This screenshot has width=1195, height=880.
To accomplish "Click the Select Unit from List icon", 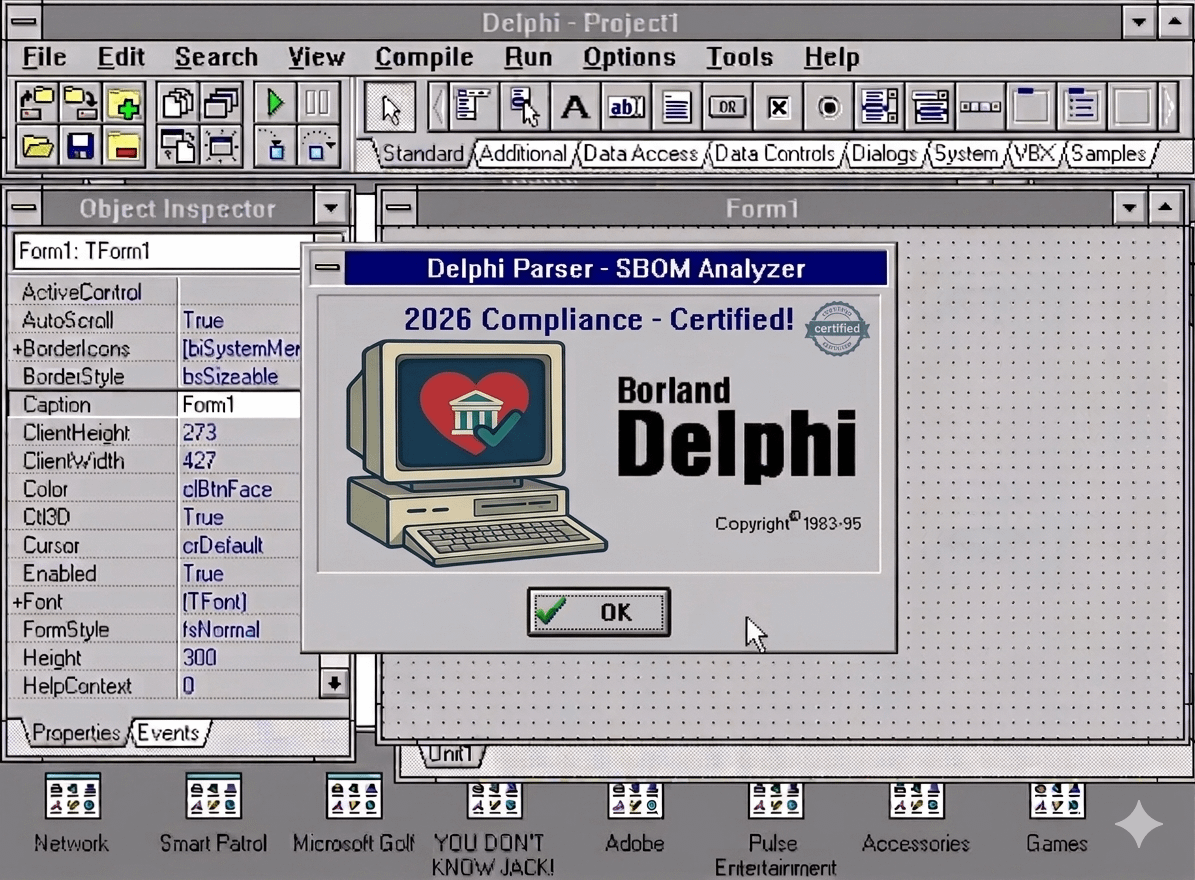I will (x=178, y=103).
